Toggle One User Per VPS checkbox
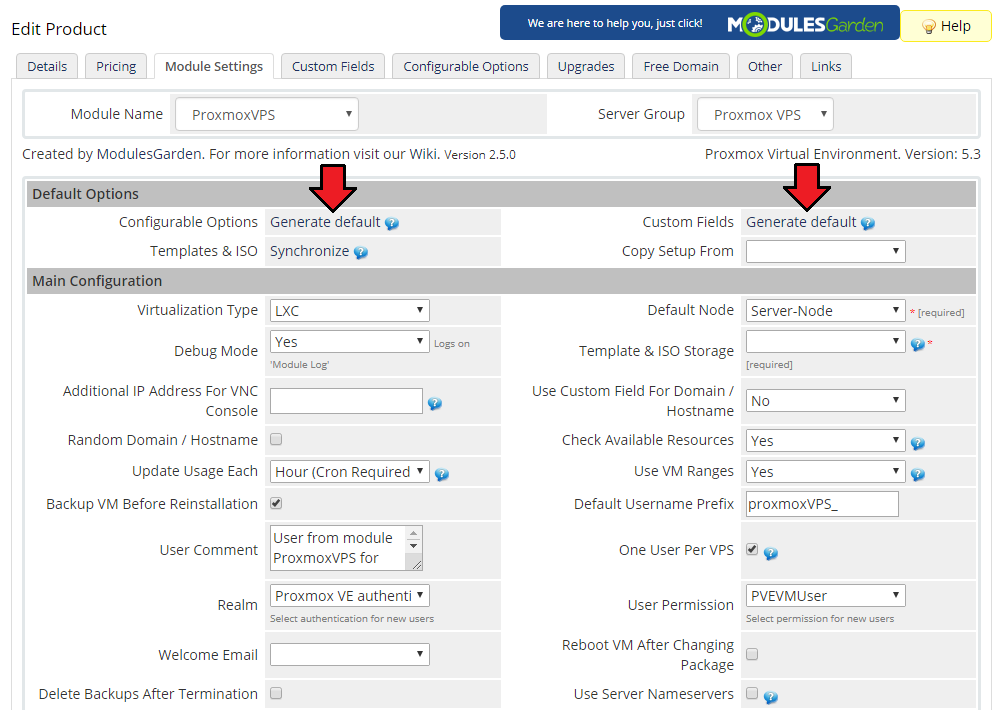The width and height of the screenshot is (998, 710). coord(752,549)
